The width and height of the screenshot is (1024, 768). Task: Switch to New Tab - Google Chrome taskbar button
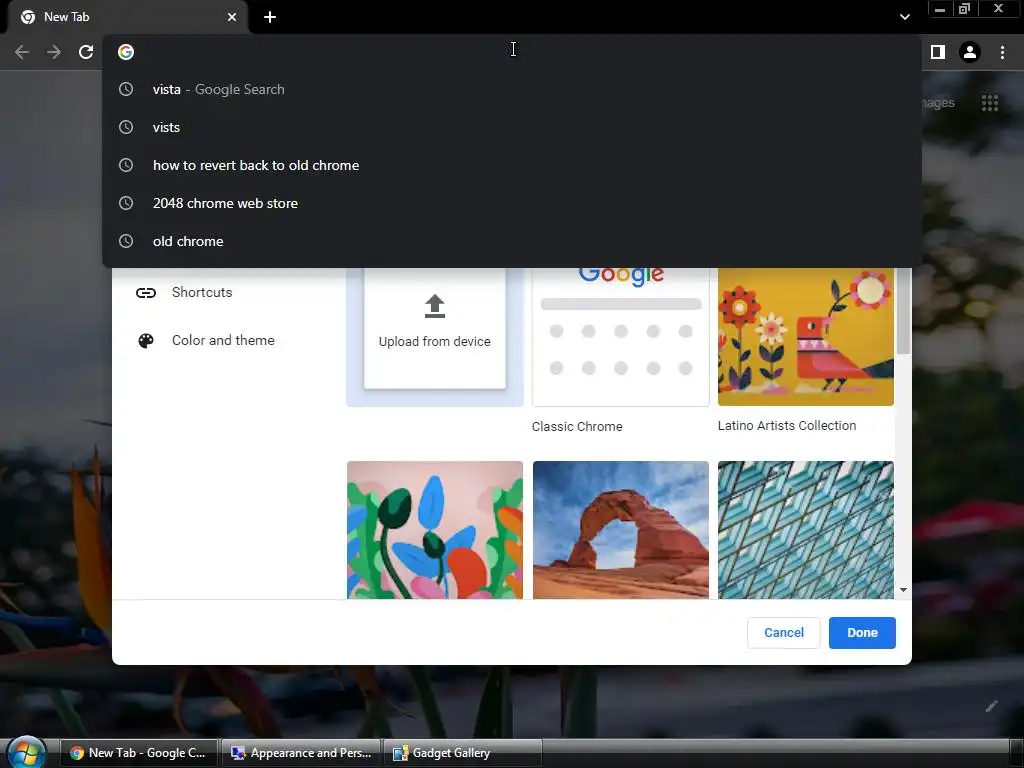pyautogui.click(x=140, y=753)
